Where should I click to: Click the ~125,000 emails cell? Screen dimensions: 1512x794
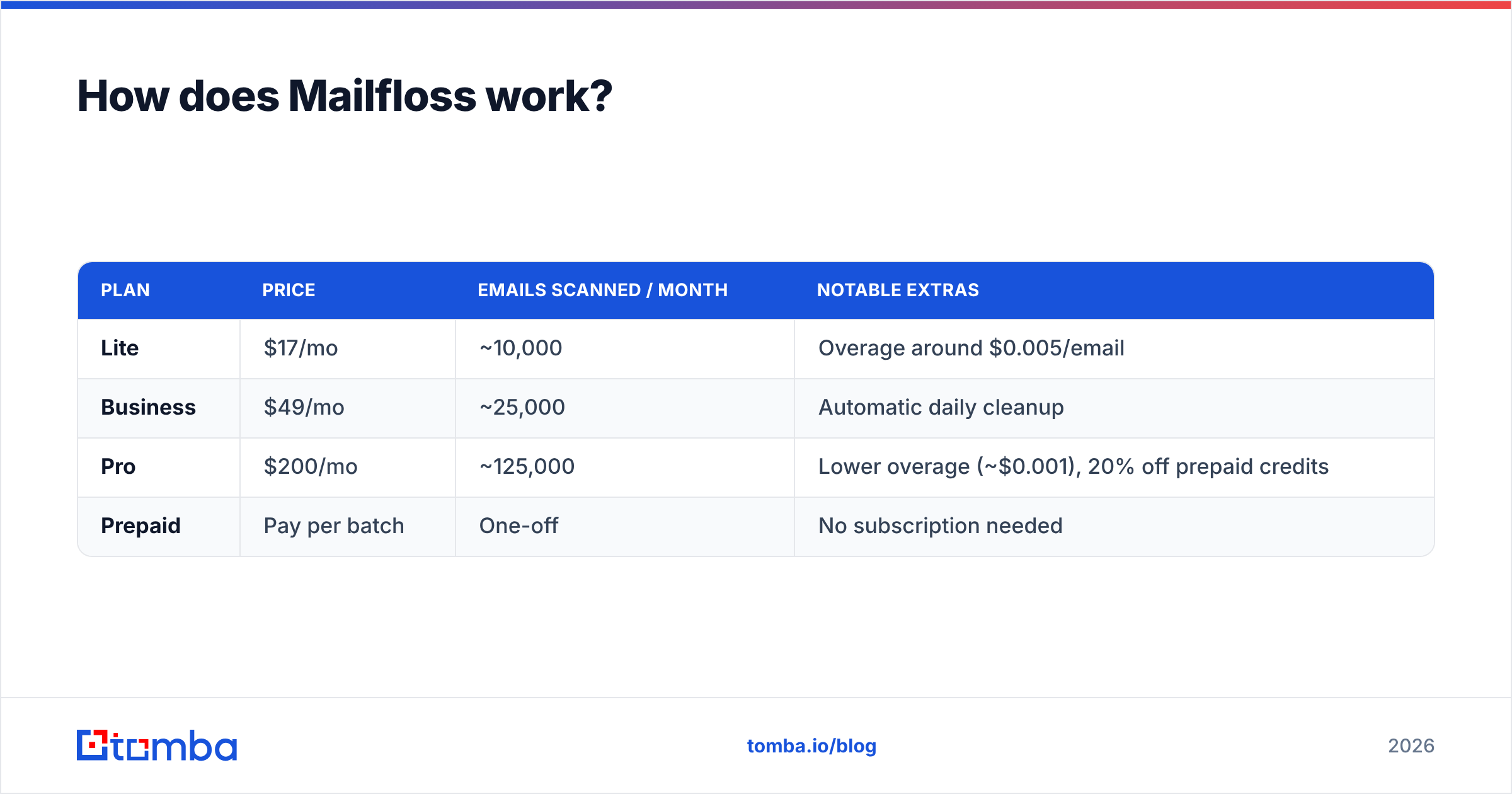625,467
